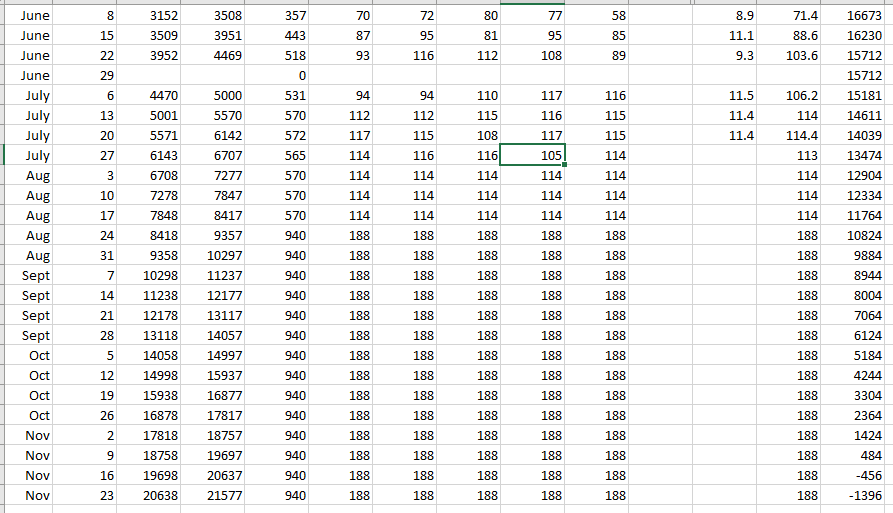The width and height of the screenshot is (893, 513).
Task: Click the cell containing 4470
Action: click(x=148, y=96)
